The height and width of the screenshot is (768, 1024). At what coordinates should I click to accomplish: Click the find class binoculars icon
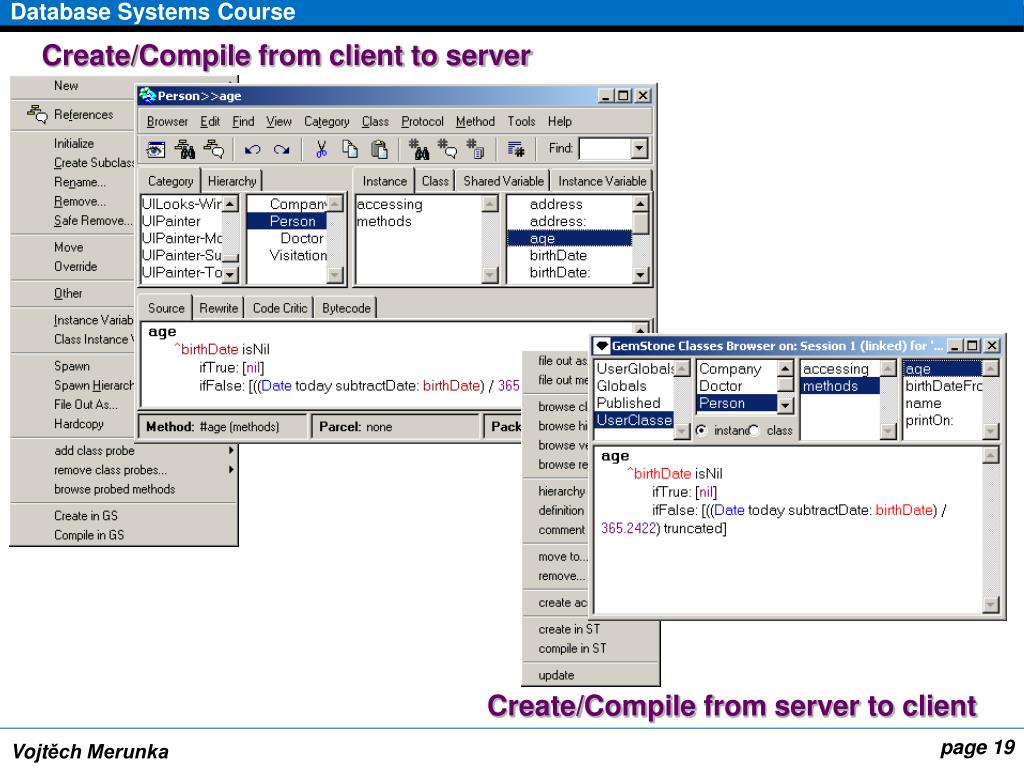pos(185,150)
